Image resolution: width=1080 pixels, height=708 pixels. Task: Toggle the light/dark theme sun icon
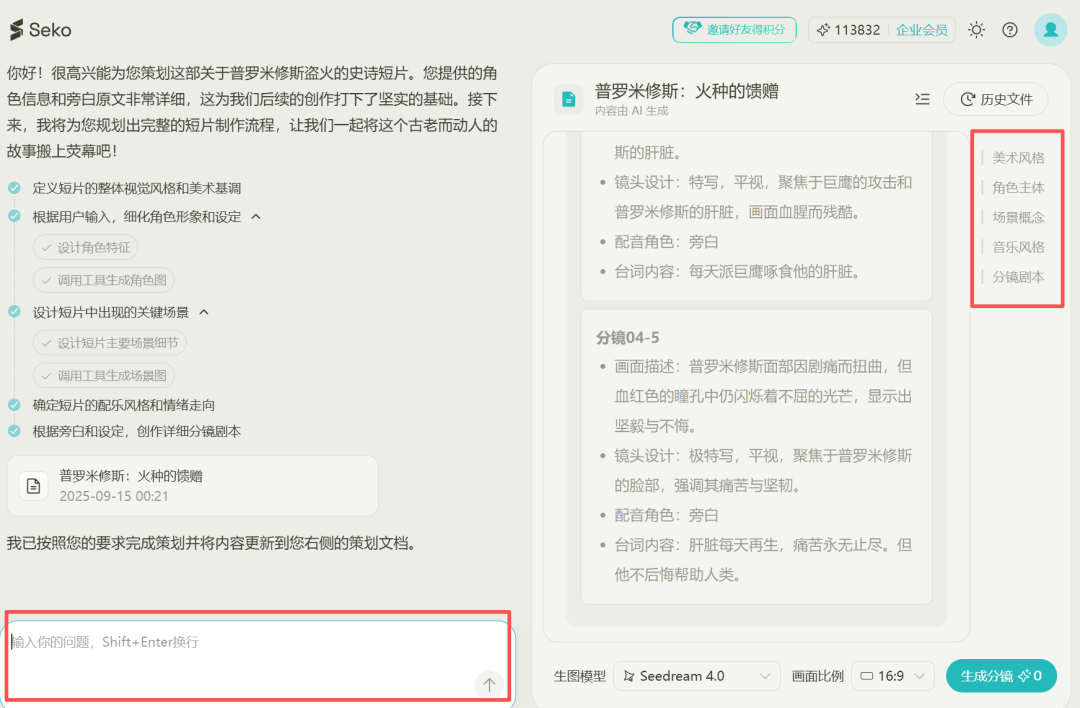pyautogui.click(x=977, y=30)
